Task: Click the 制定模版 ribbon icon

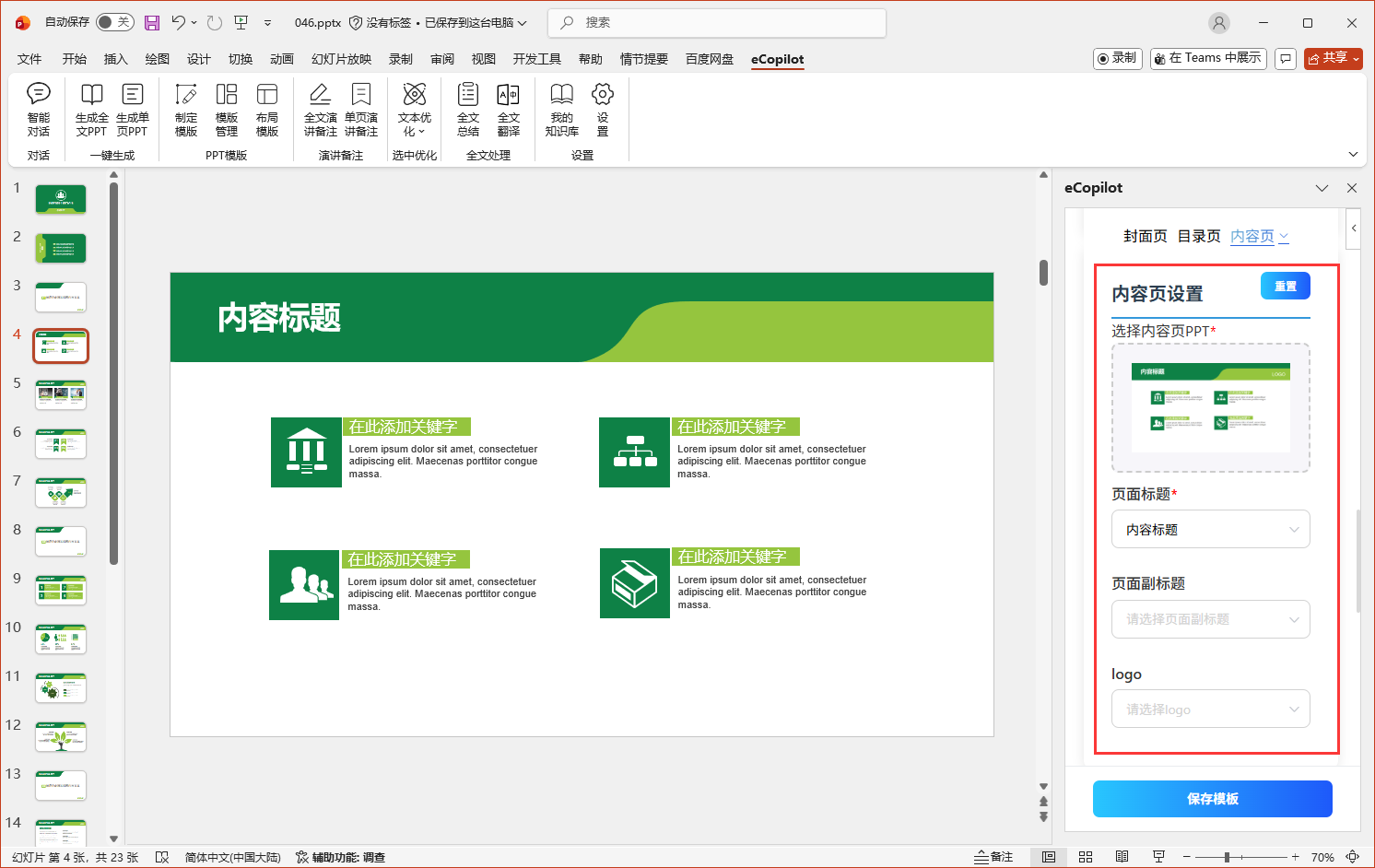Action: [x=186, y=110]
